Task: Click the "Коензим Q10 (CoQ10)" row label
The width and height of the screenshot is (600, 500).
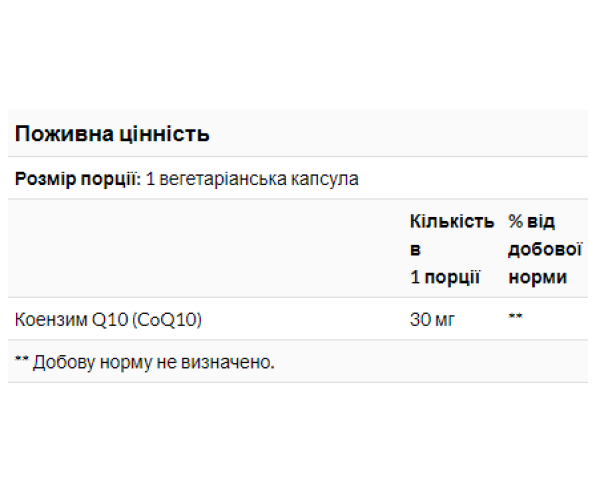Action: [x=115, y=320]
